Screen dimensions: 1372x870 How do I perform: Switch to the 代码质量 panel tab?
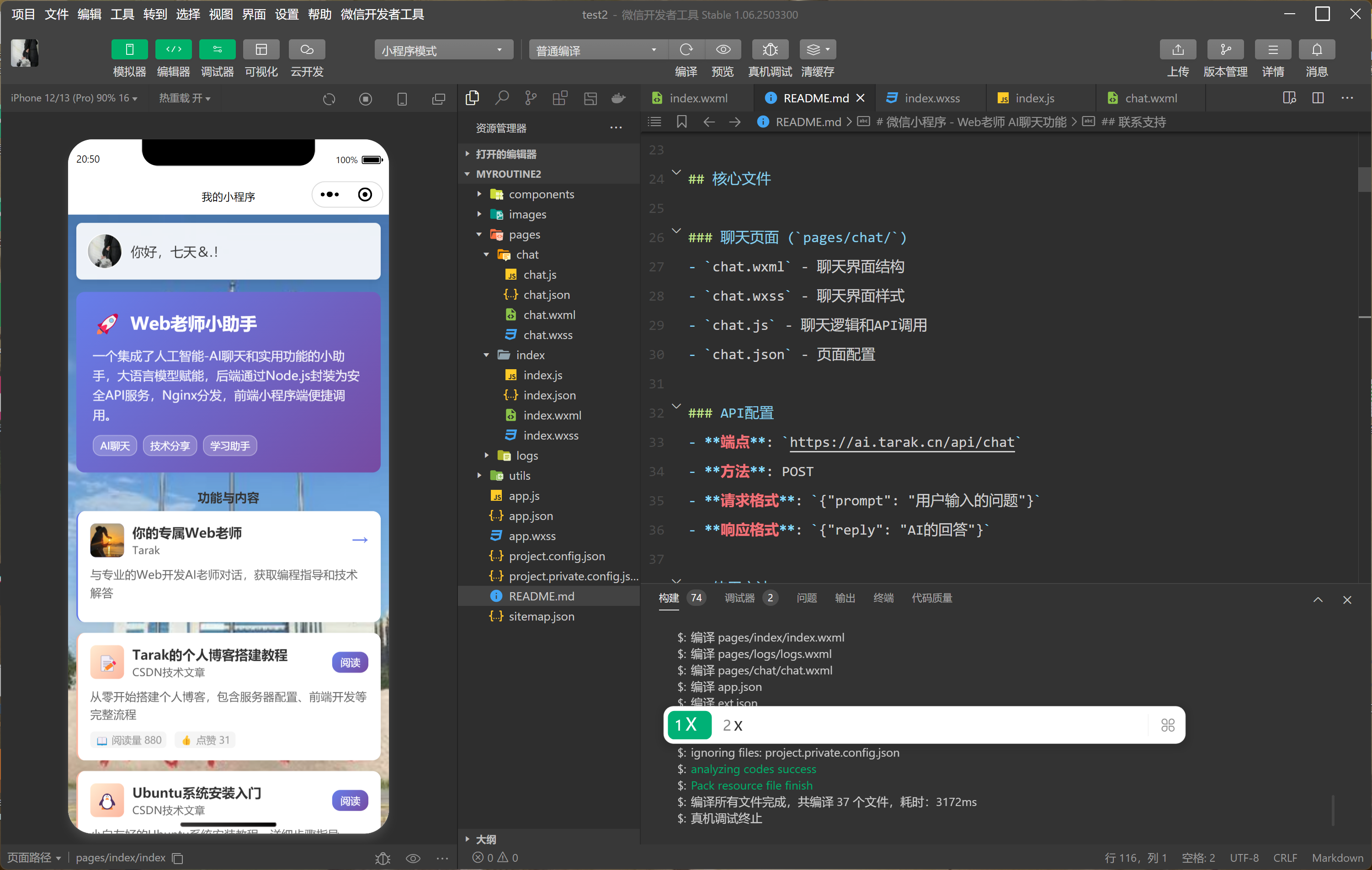click(931, 598)
